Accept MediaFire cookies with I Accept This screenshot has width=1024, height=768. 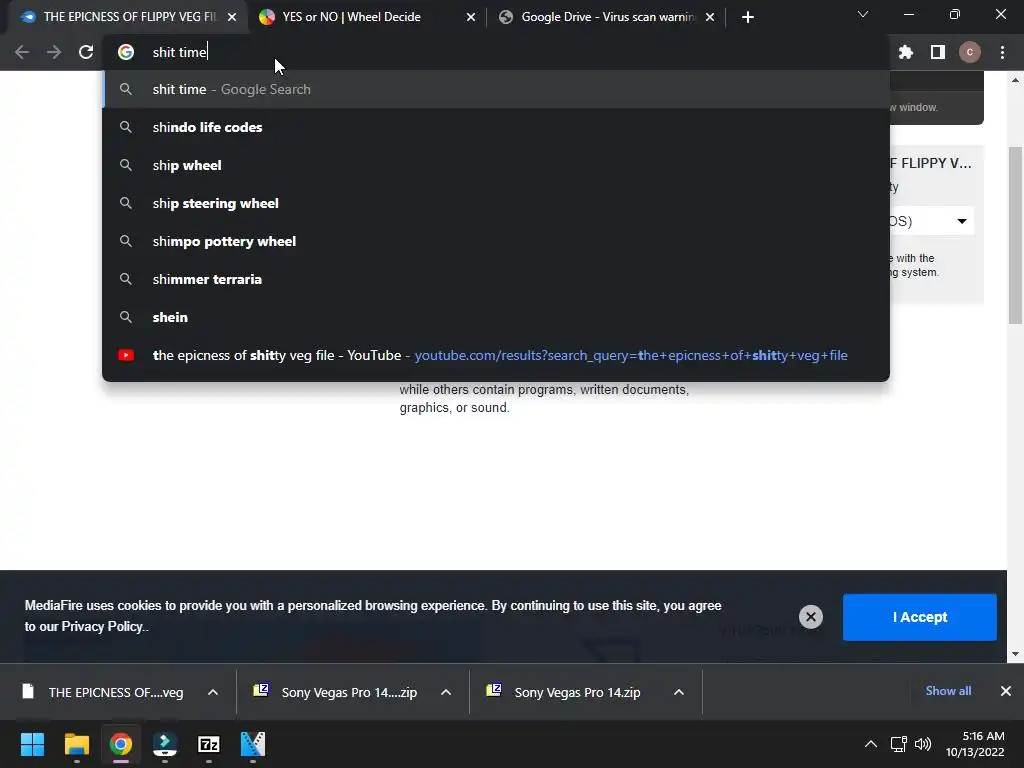point(920,617)
